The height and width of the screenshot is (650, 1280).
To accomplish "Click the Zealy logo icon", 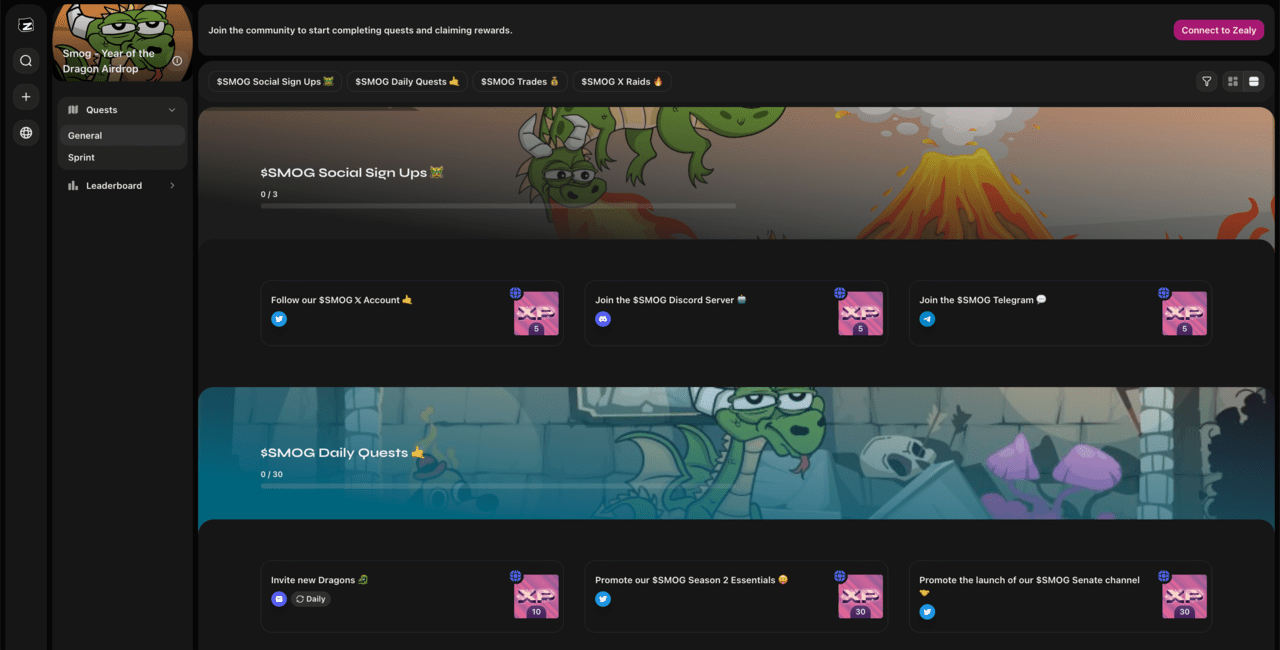I will point(26,26).
